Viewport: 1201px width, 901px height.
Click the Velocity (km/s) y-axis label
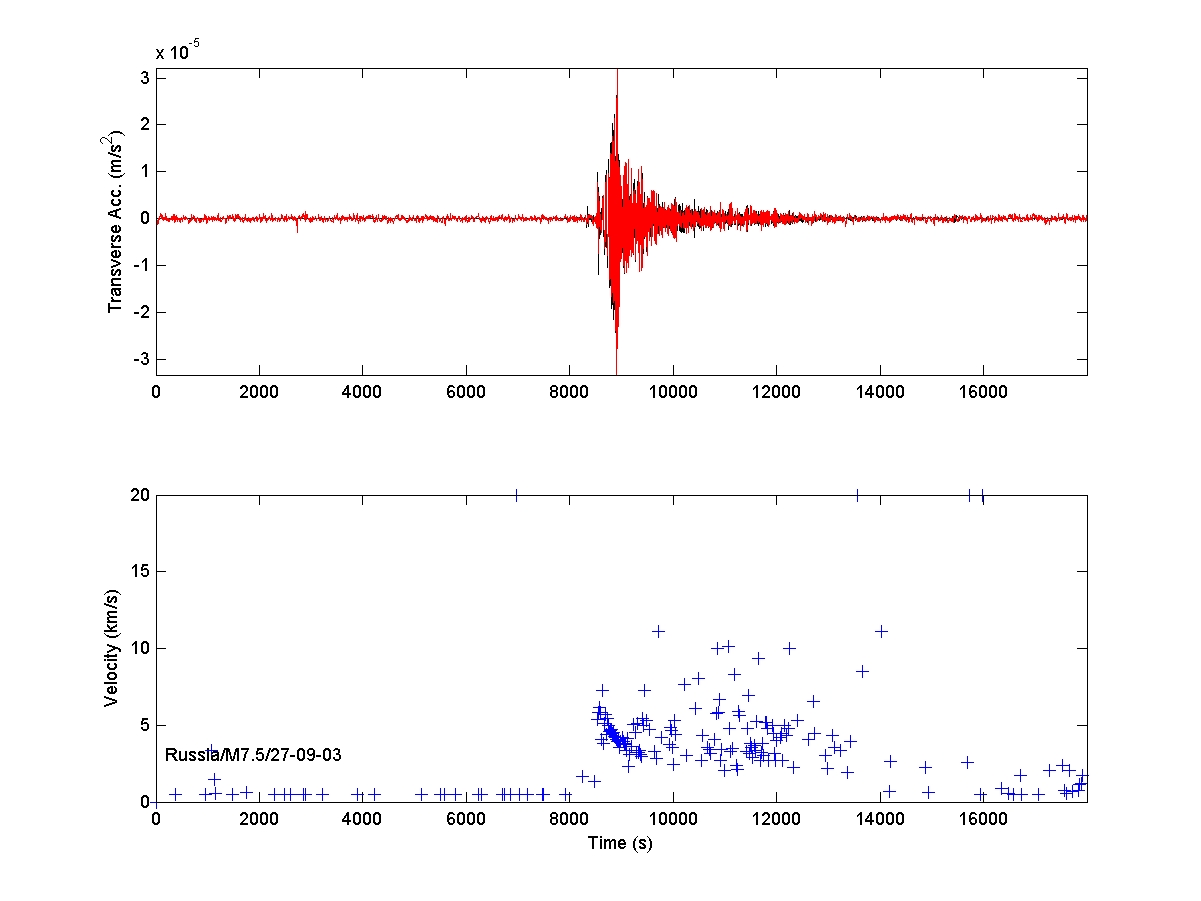coord(112,648)
